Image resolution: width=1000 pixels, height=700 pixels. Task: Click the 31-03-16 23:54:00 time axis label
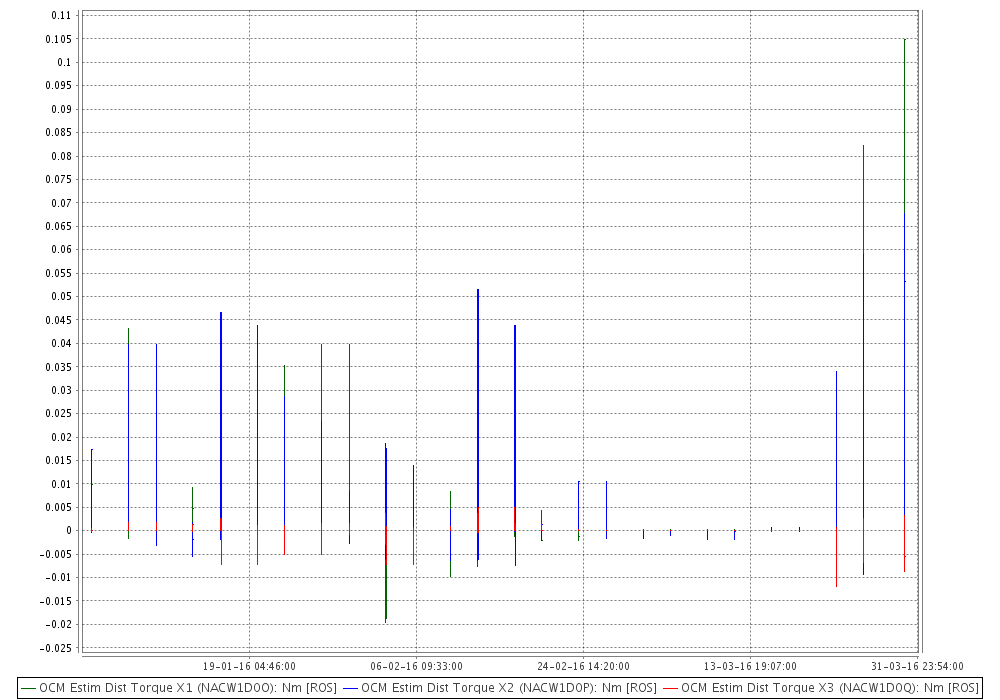coord(917,666)
